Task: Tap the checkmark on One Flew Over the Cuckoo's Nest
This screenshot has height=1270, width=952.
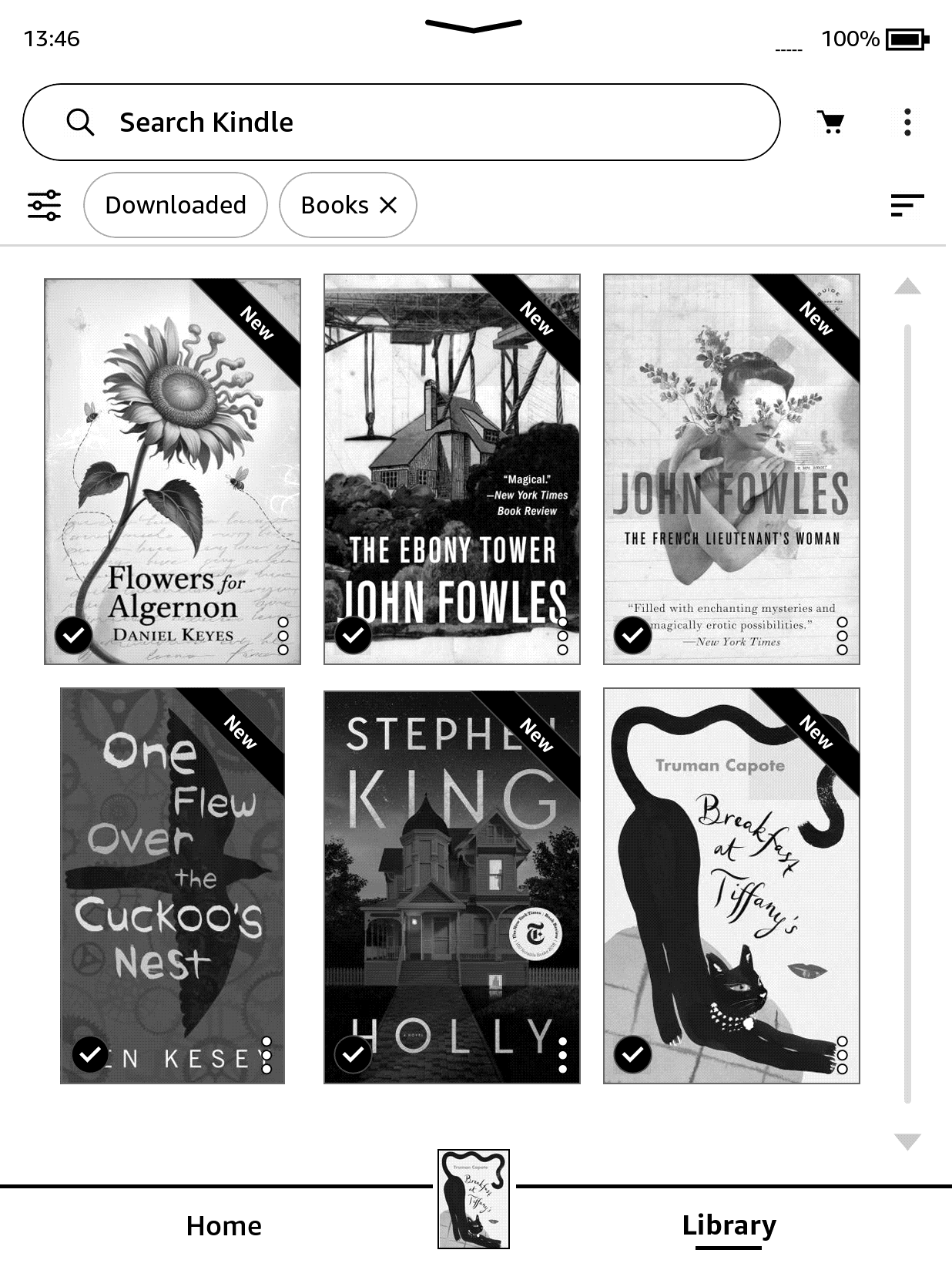Action: click(x=90, y=1054)
